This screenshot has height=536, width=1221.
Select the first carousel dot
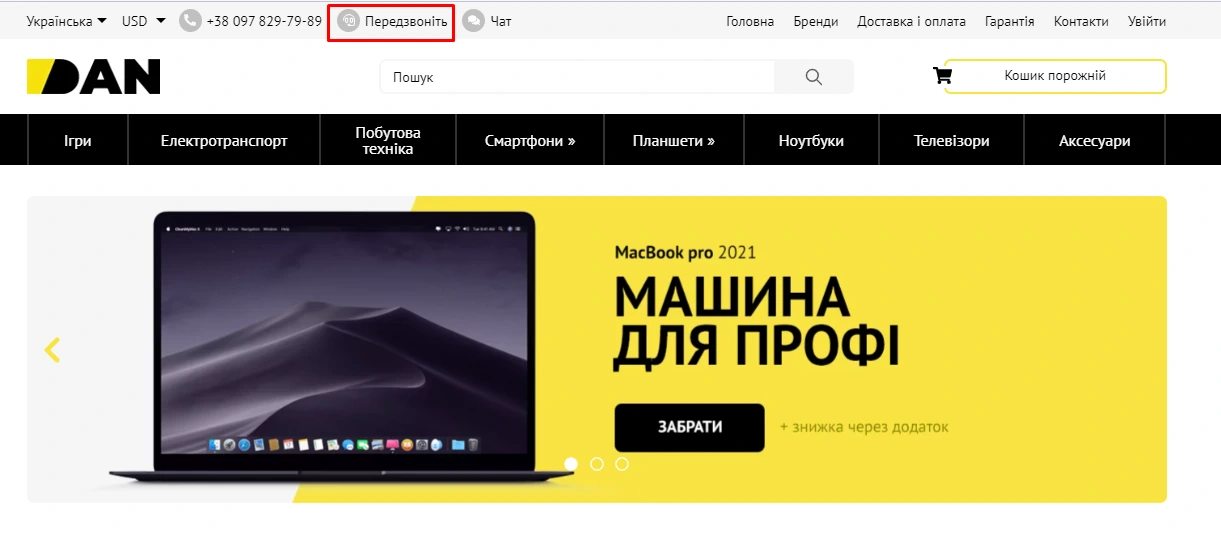coord(571,464)
